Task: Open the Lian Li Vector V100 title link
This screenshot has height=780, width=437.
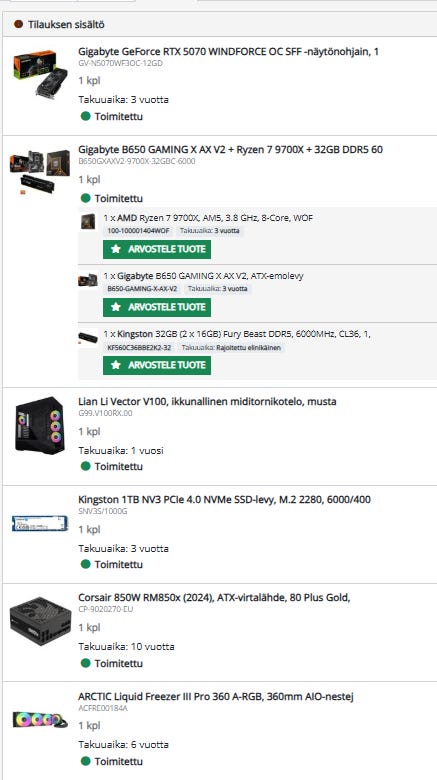Action: tap(207, 401)
